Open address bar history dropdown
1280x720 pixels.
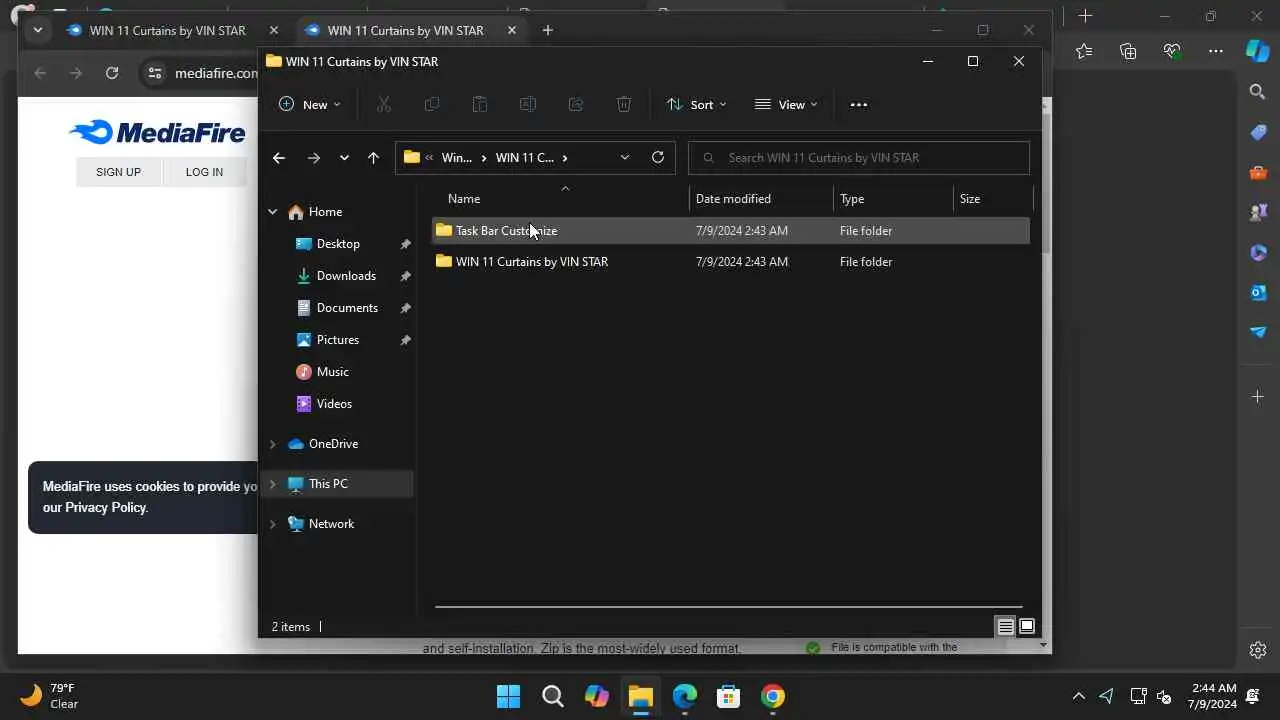625,157
